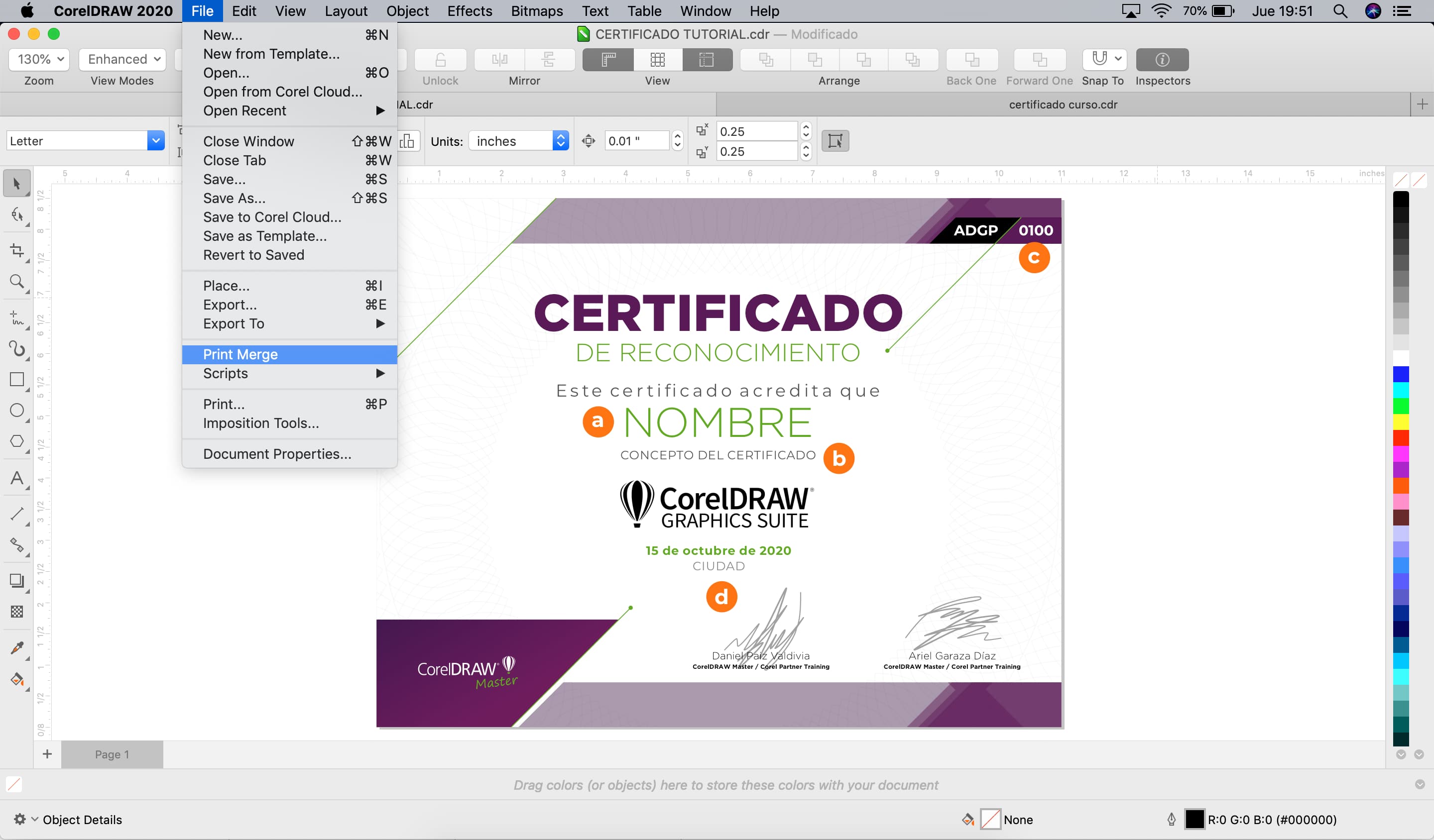Click the Wi-Fi status icon
This screenshot has width=1434, height=840.
pyautogui.click(x=1161, y=11)
